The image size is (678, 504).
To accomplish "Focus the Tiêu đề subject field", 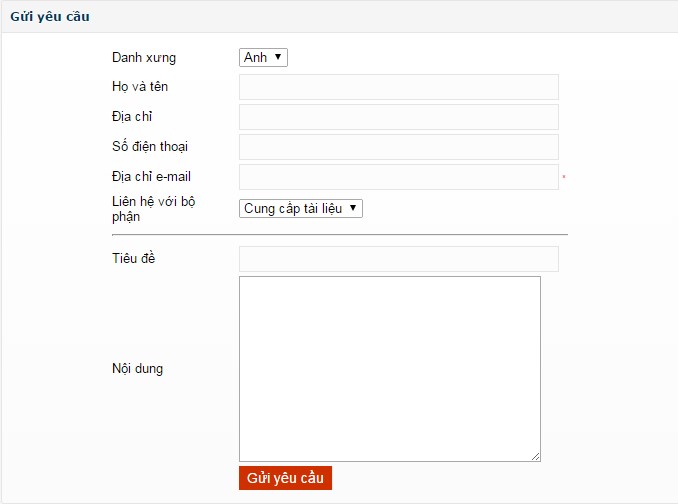I will [398, 259].
